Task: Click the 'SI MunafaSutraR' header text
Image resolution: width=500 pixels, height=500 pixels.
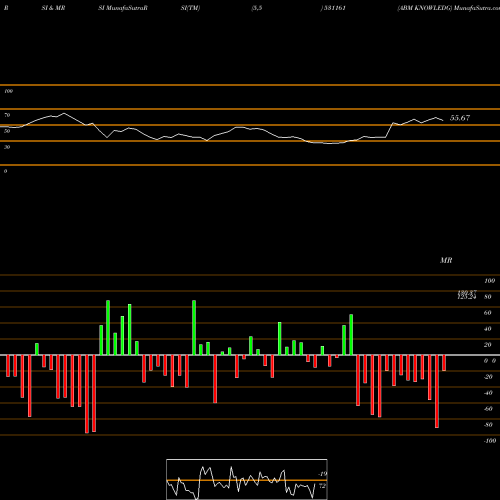Action: click(x=123, y=8)
